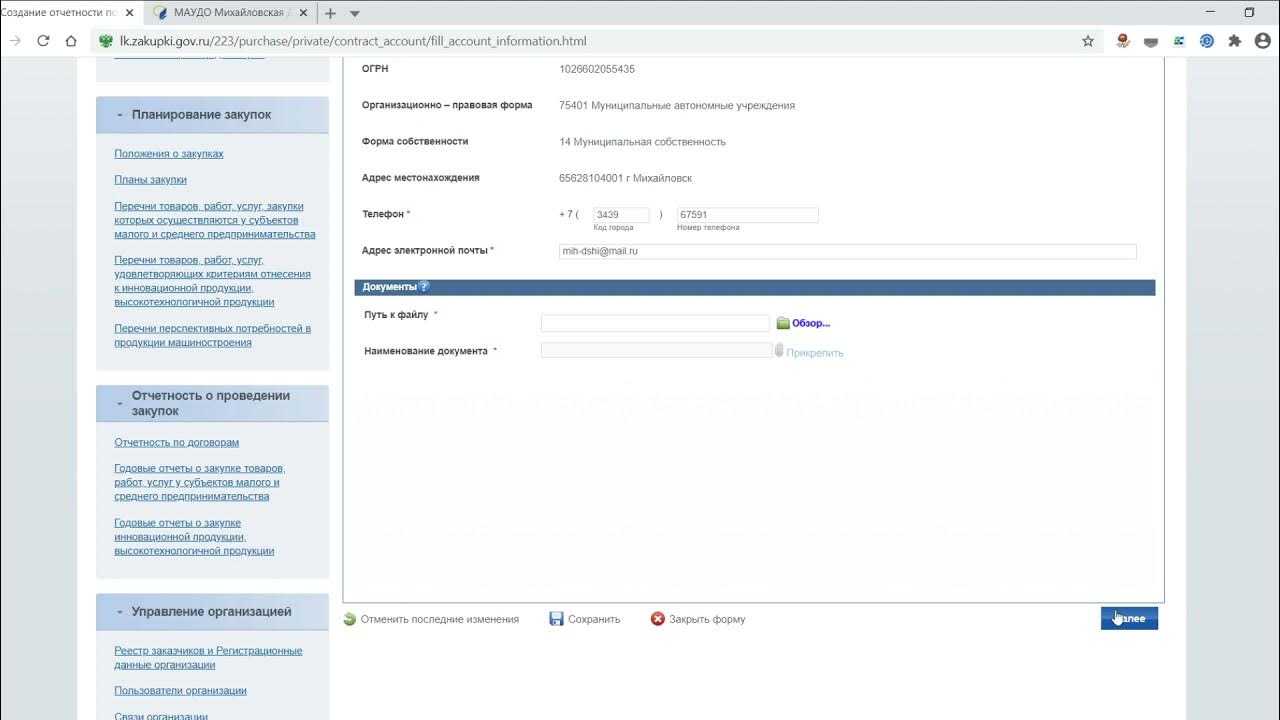Collapse the Отчетность о проведении закупок section
The width and height of the screenshot is (1280, 720).
tap(120, 404)
